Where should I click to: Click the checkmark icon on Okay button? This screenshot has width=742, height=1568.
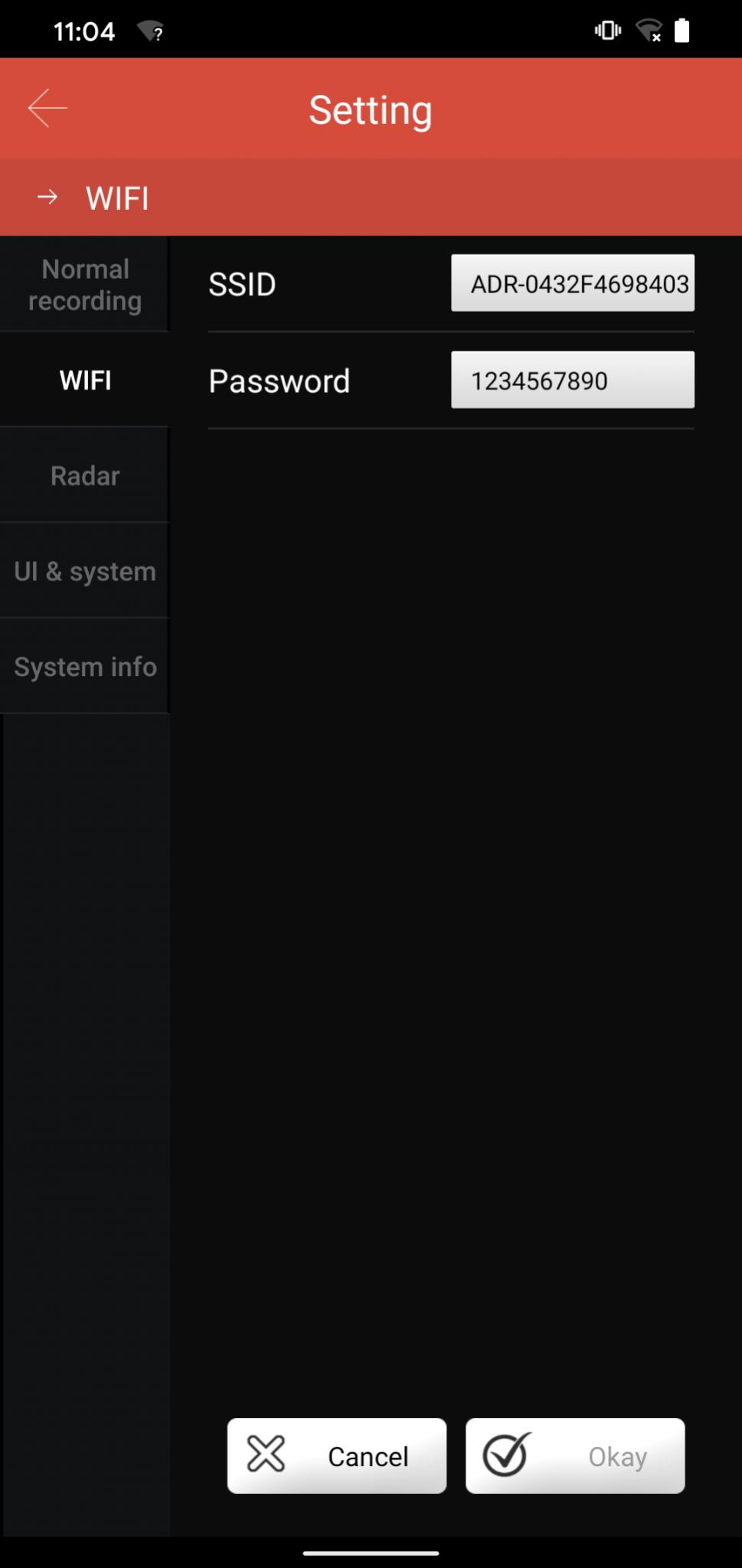click(x=506, y=1454)
